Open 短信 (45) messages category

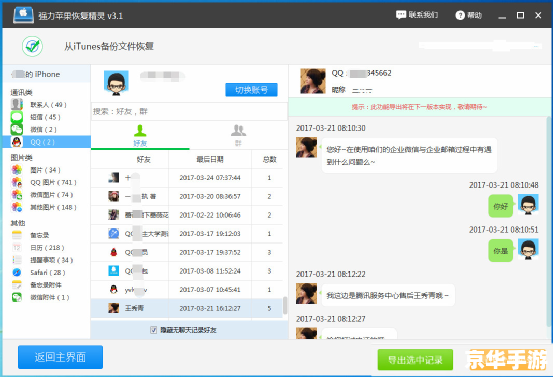coord(47,117)
